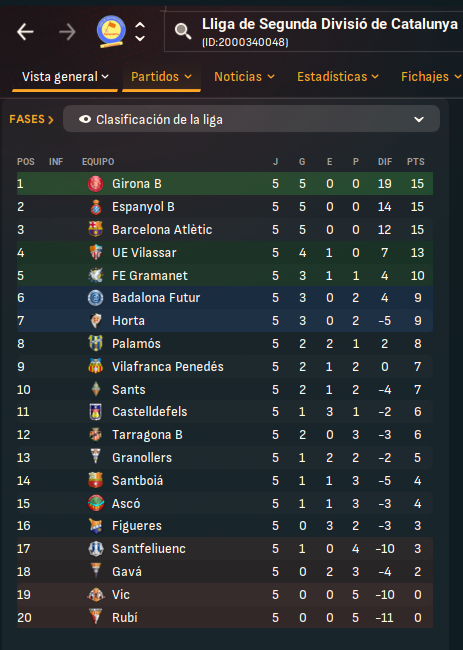Open the Estadísticas dropdown menu

pos(338,77)
